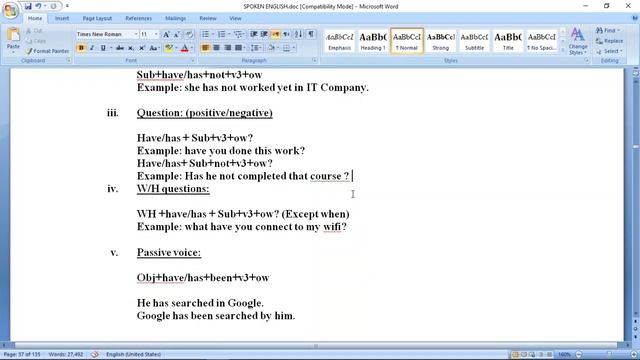640x360 pixels.
Task: Open the Select dropdown in Editing
Action: (609, 51)
